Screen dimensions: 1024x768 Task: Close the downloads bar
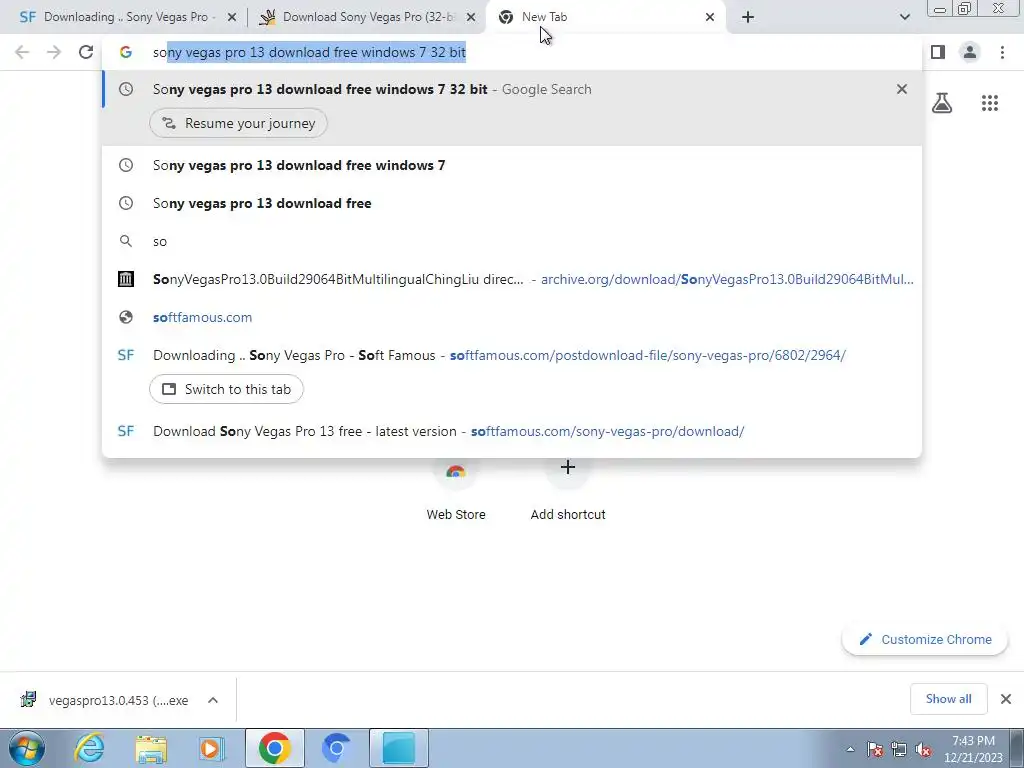[1006, 699]
